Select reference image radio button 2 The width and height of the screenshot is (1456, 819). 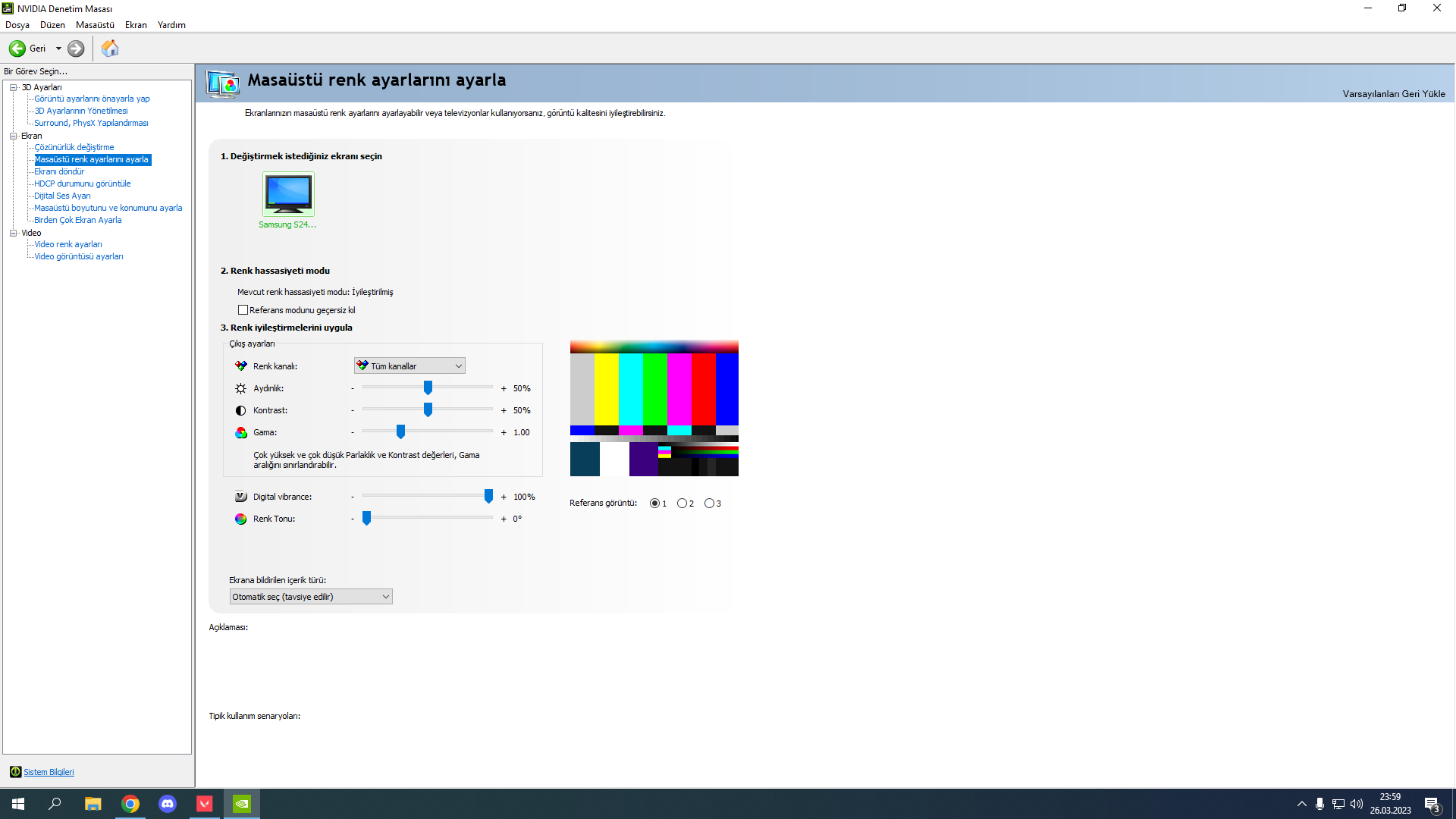click(682, 504)
